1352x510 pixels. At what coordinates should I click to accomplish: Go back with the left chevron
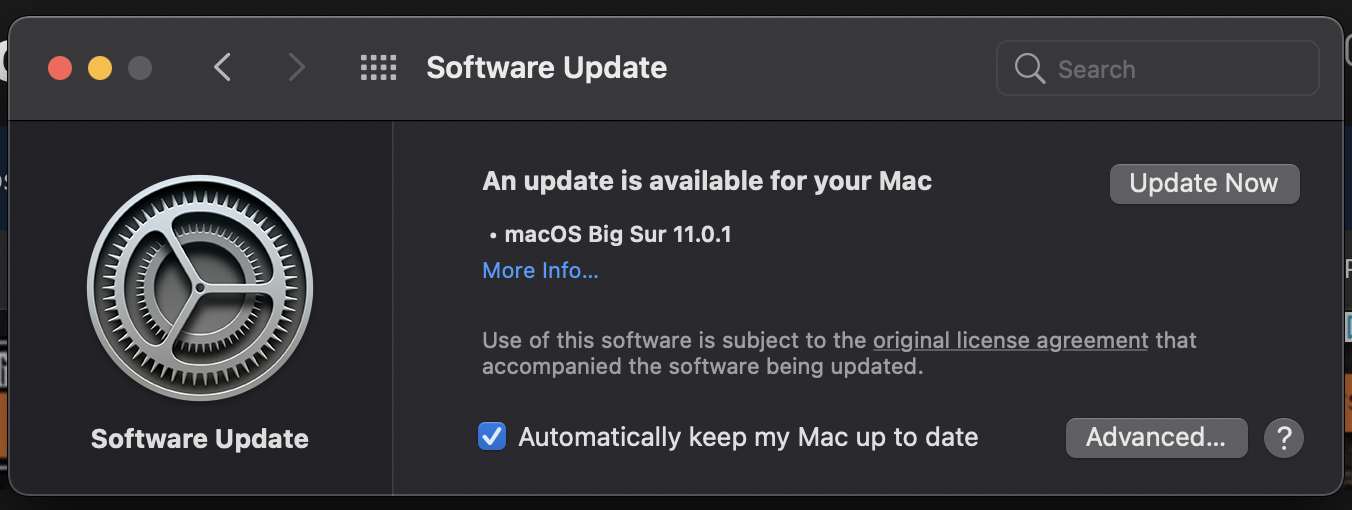point(222,68)
